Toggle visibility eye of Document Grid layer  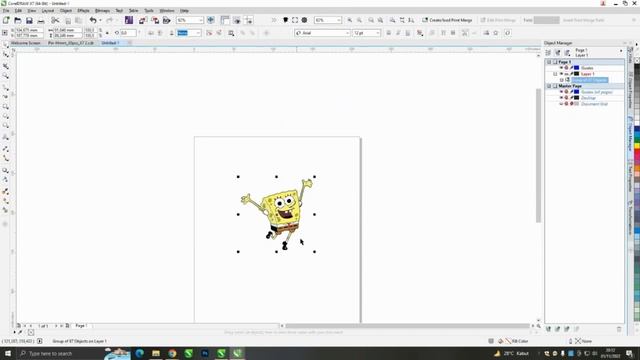pyautogui.click(x=561, y=104)
